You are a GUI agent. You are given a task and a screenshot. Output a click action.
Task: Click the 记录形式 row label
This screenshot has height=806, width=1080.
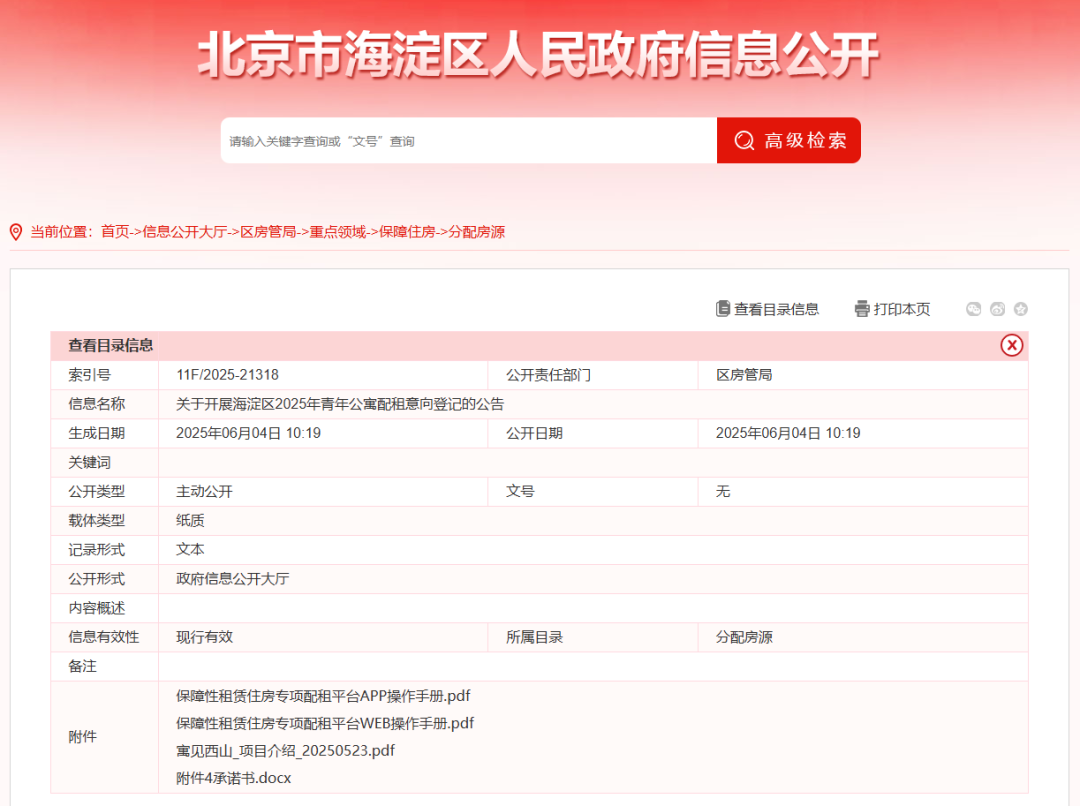(x=96, y=550)
